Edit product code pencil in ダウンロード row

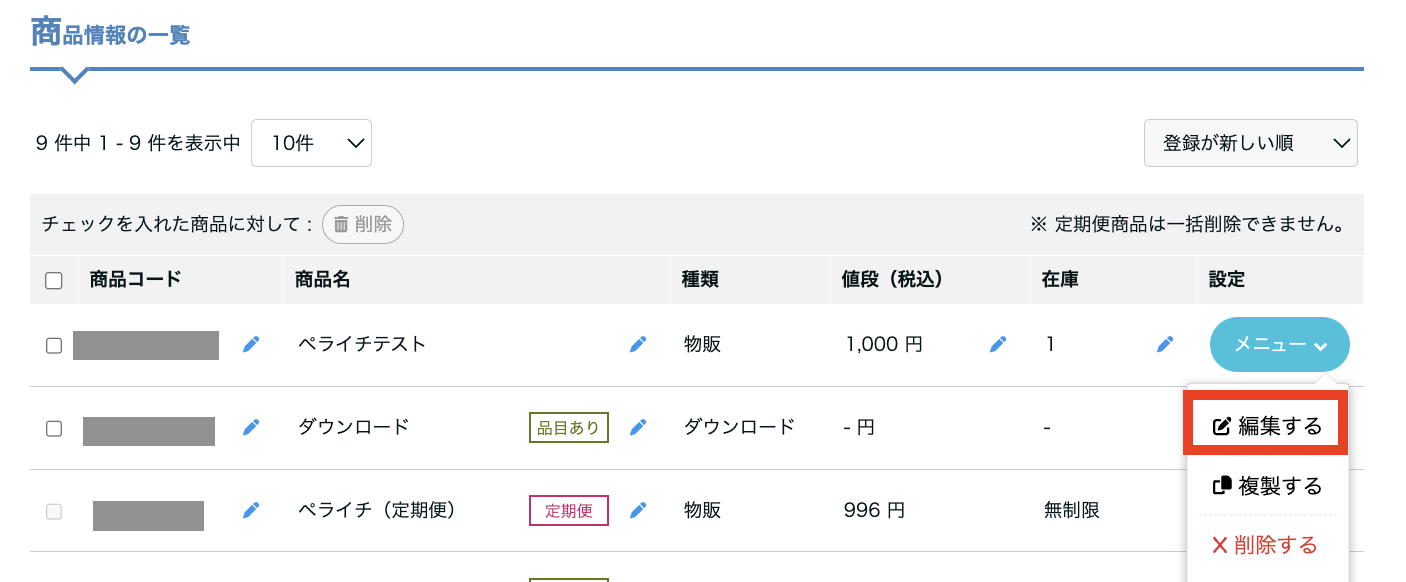click(x=251, y=427)
